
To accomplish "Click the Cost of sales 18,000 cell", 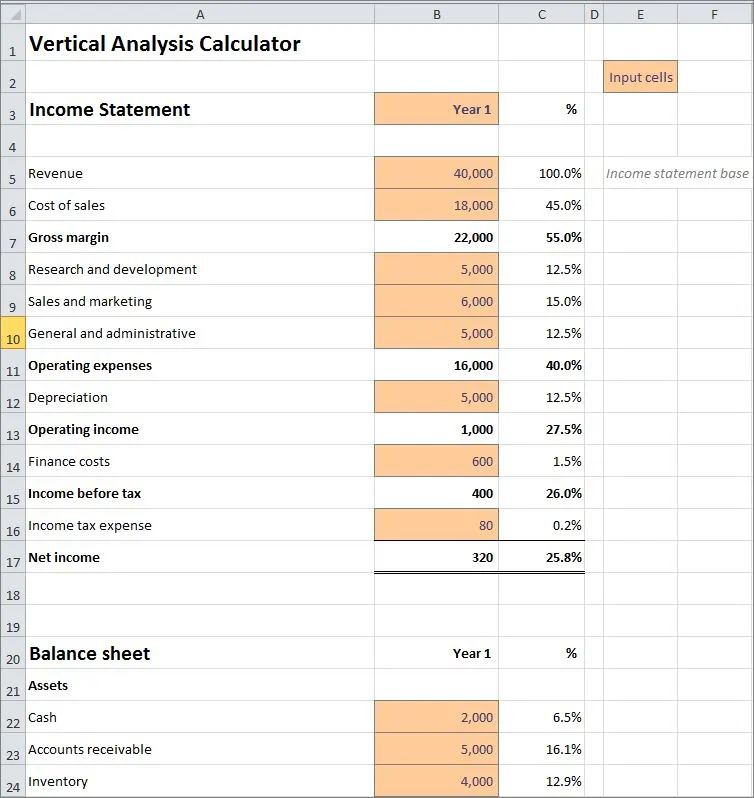I will coord(436,205).
